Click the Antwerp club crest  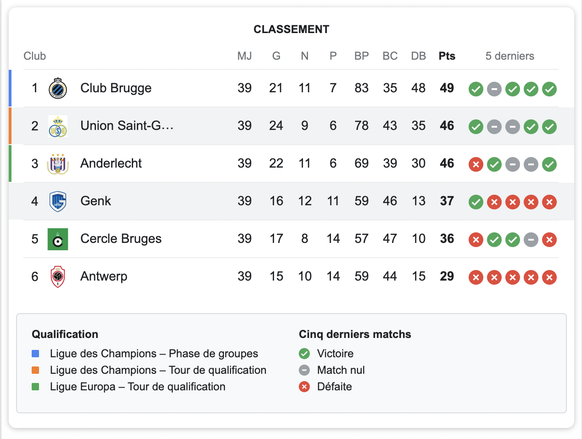click(58, 276)
